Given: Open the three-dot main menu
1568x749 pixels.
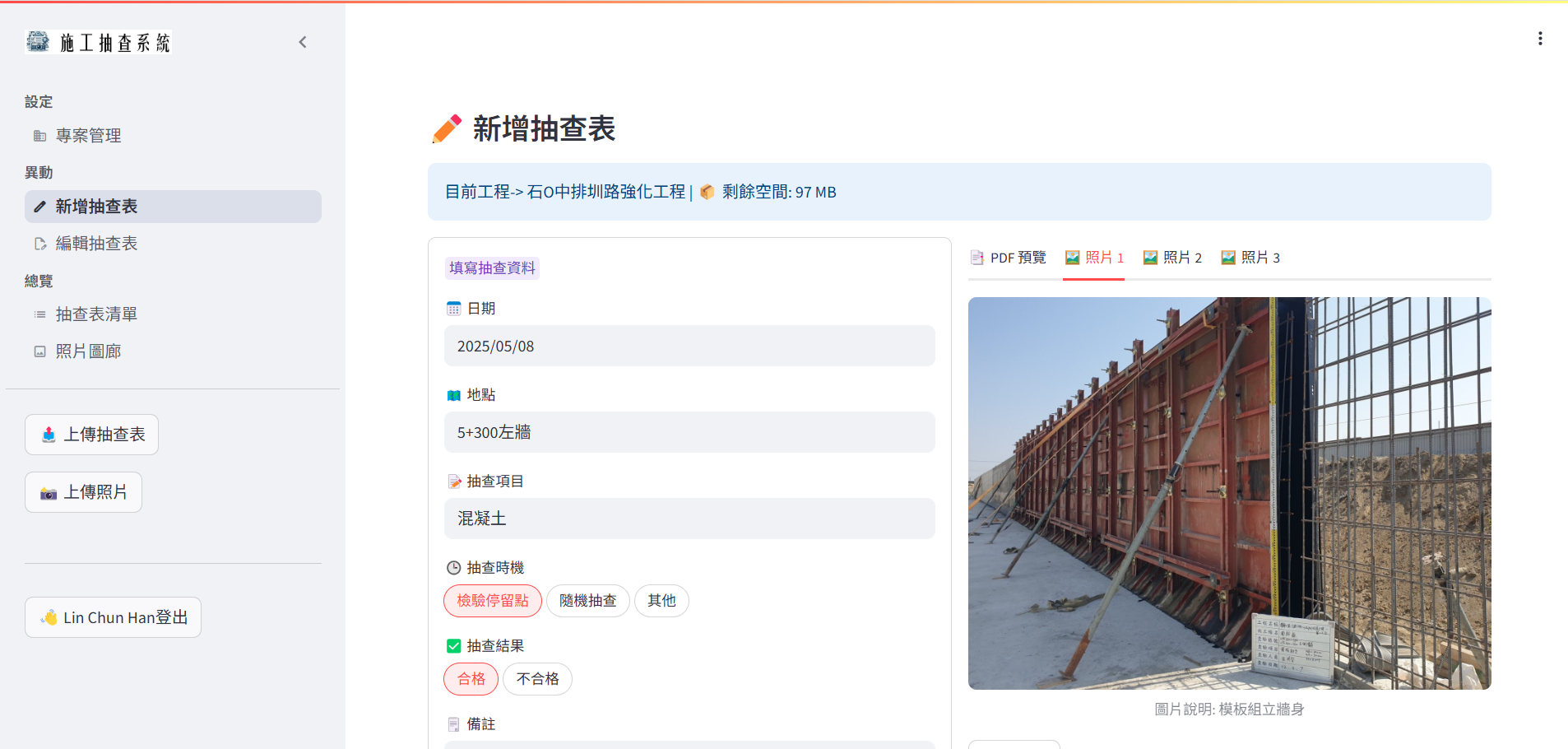Looking at the screenshot, I should pos(1540,39).
